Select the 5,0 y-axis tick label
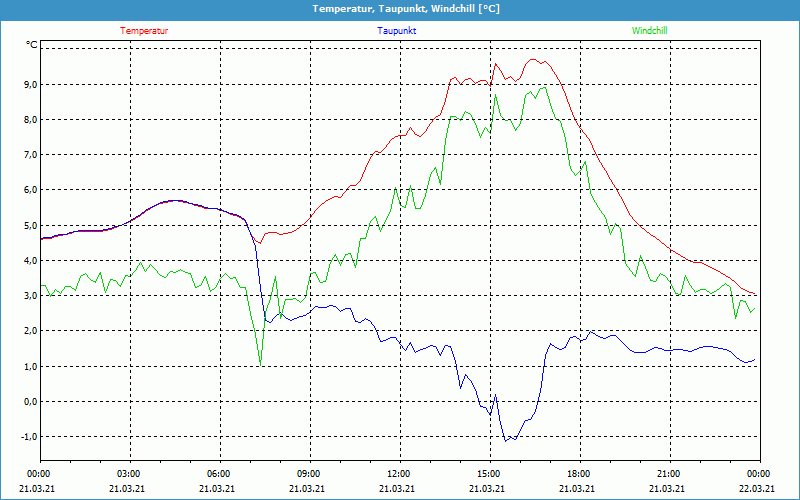 (30, 226)
